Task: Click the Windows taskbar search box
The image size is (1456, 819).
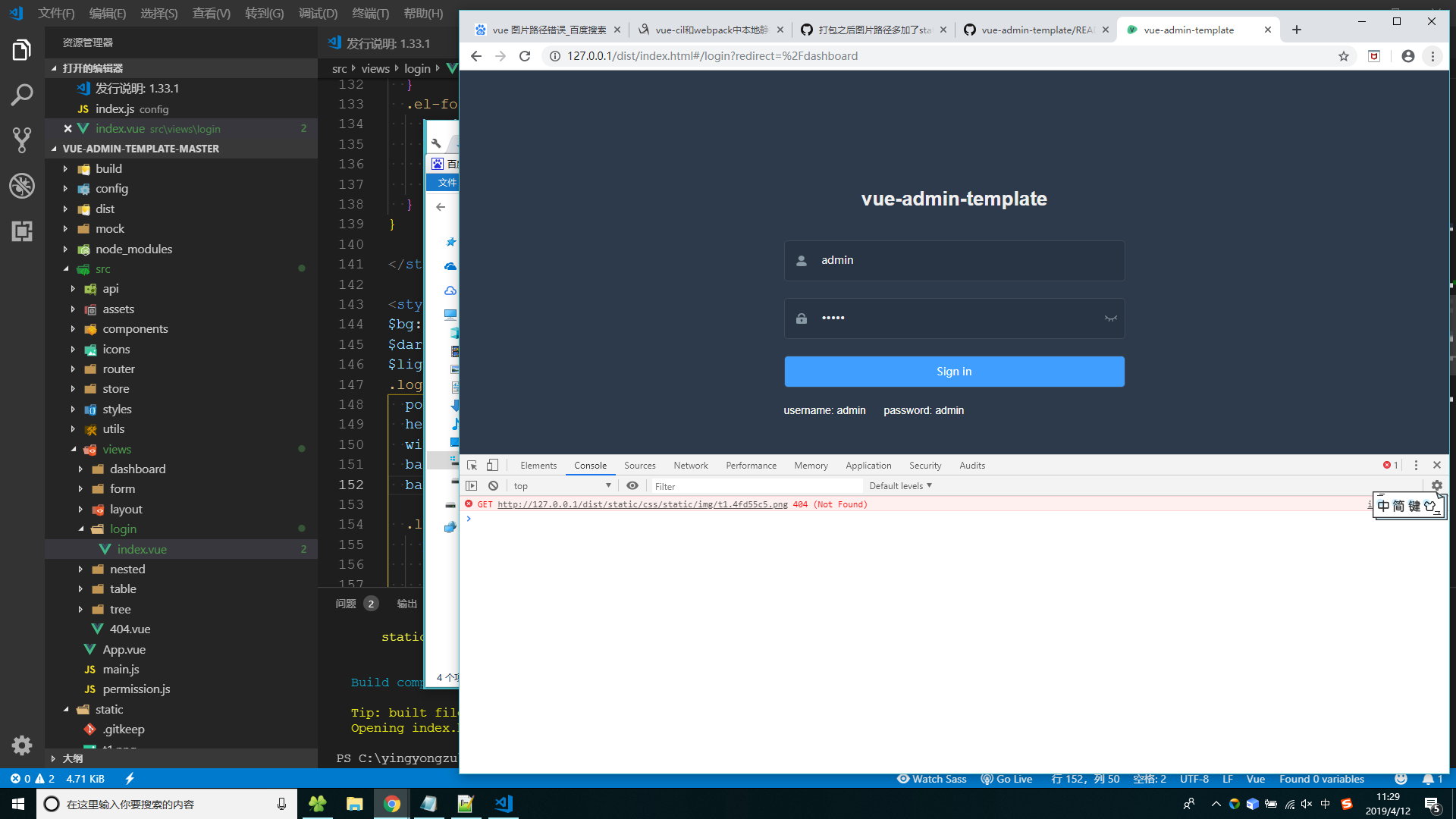Action: 167,804
